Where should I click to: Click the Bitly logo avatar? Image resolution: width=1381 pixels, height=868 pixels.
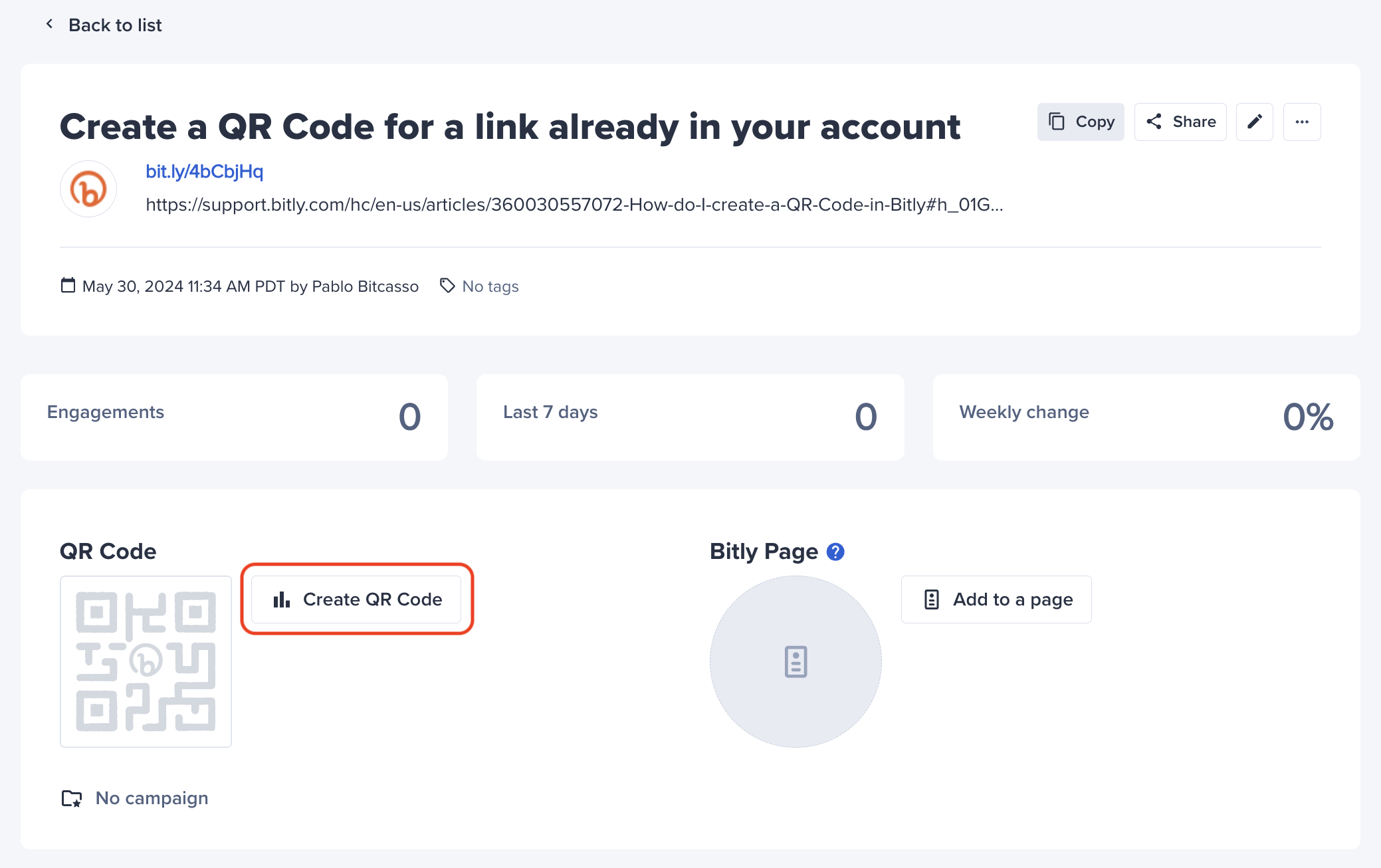88,189
